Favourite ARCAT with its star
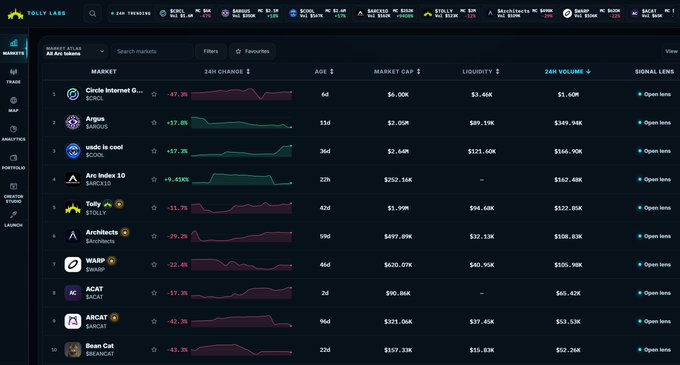The height and width of the screenshot is (365, 680). [x=154, y=321]
